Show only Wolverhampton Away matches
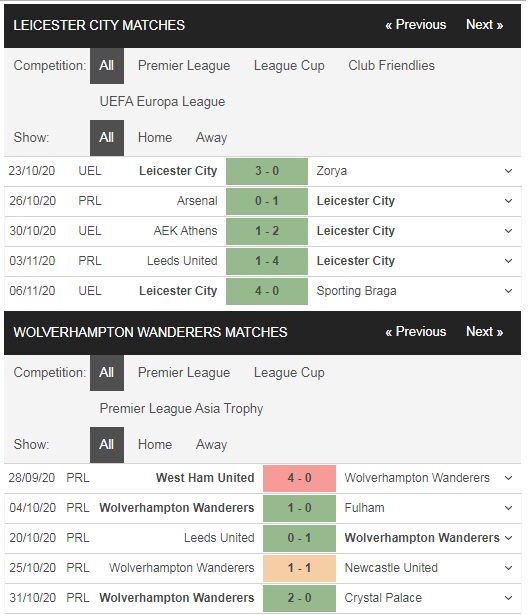Screen dimensions: 530x615 [211, 445]
